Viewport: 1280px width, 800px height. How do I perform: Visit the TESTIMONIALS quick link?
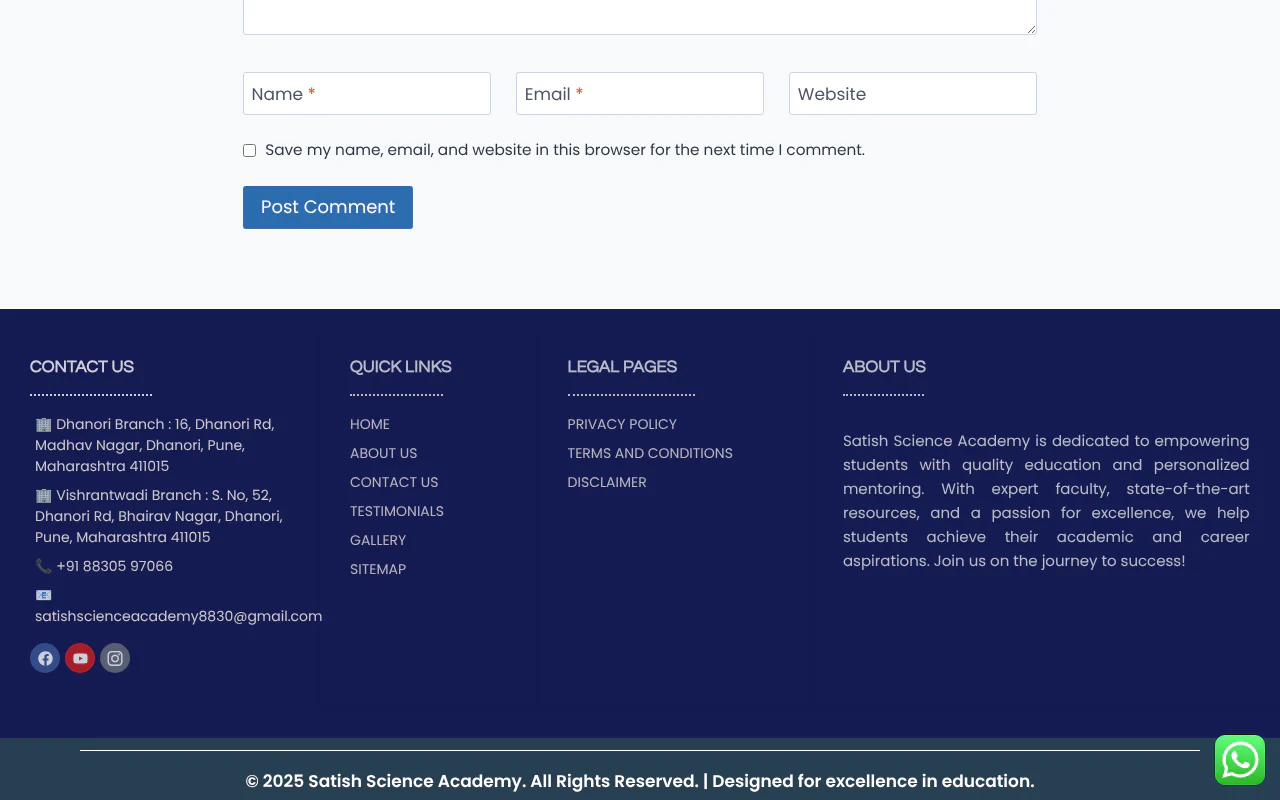pyautogui.click(x=397, y=511)
